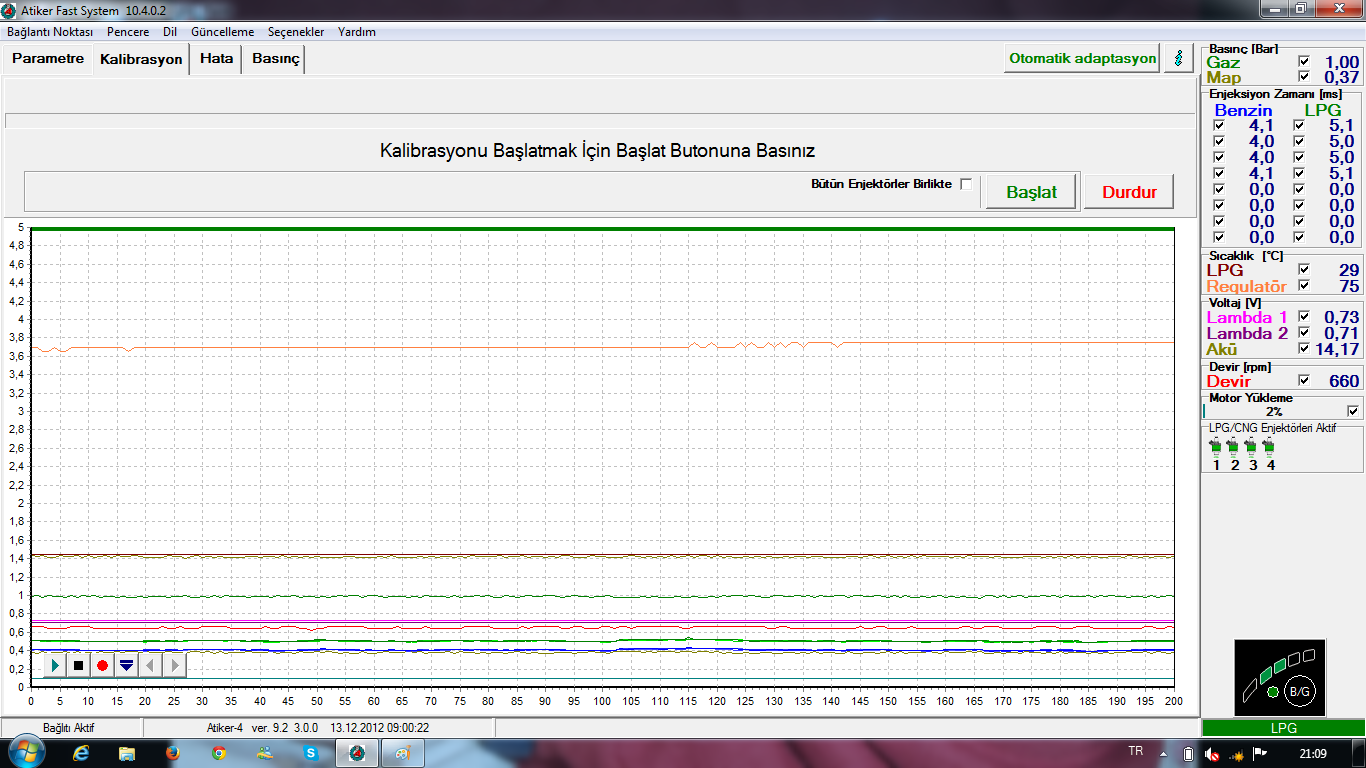The height and width of the screenshot is (768, 1366).
Task: Switch to the Paint taskbar button
Action: [x=404, y=753]
